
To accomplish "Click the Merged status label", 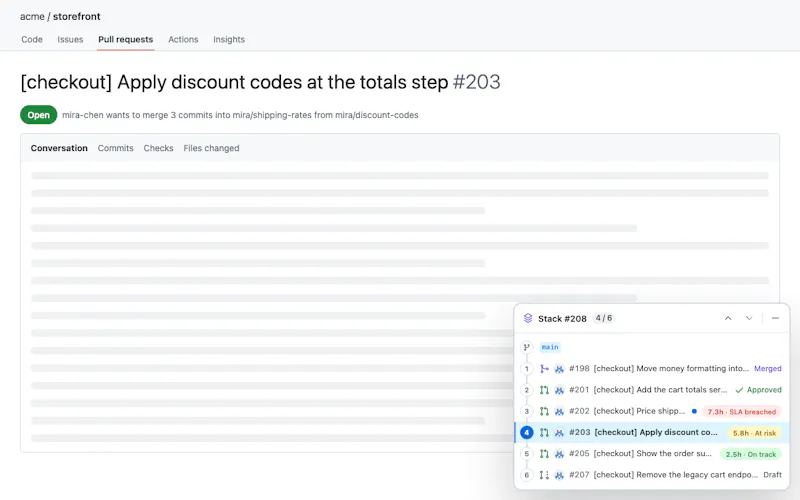I will pyautogui.click(x=768, y=369).
